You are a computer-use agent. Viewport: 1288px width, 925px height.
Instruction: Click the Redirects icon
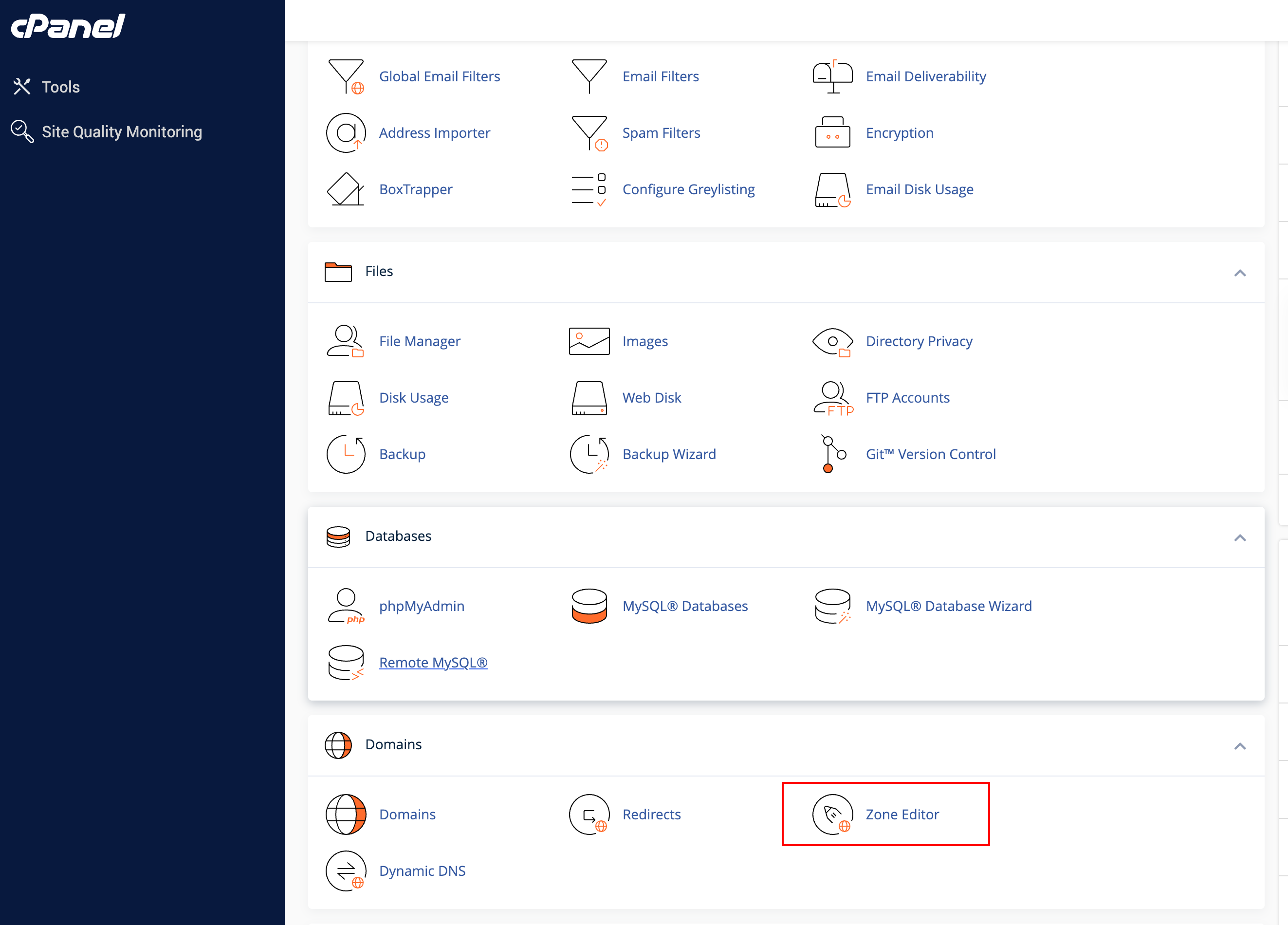click(589, 814)
